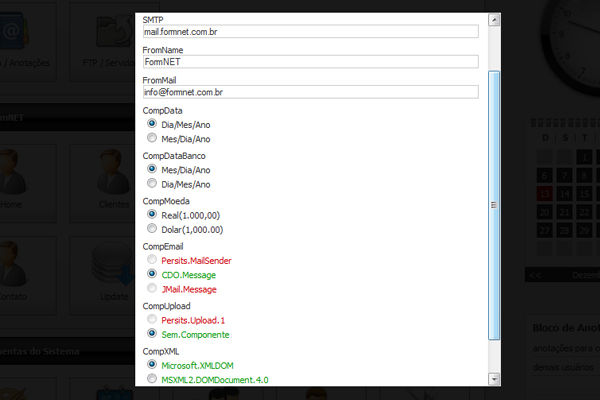The height and width of the screenshot is (400, 600).
Task: Click the dialog's vertical scrollbar thumb
Action: pyautogui.click(x=494, y=205)
